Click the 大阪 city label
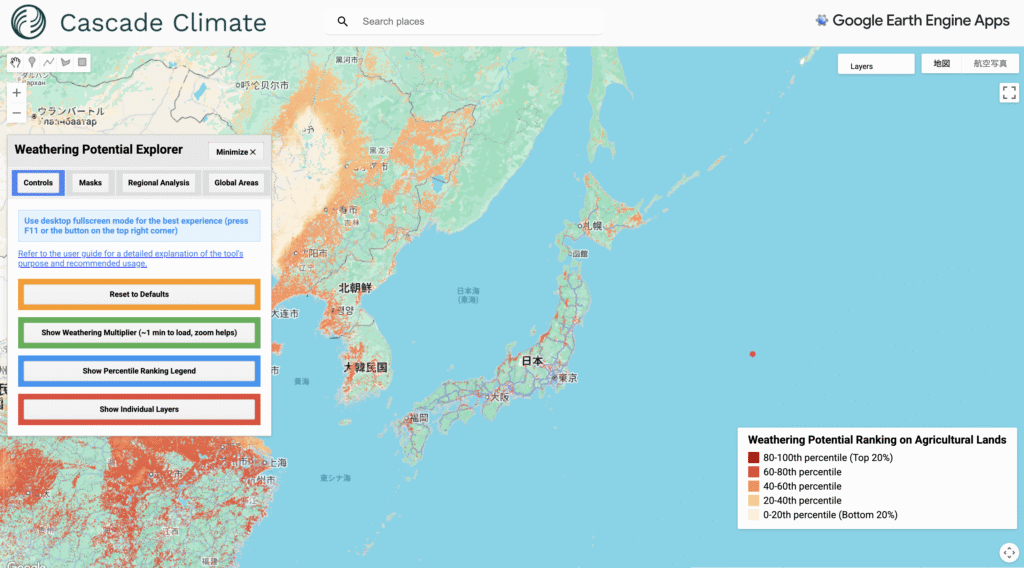The height and width of the screenshot is (568, 1024). click(x=500, y=397)
